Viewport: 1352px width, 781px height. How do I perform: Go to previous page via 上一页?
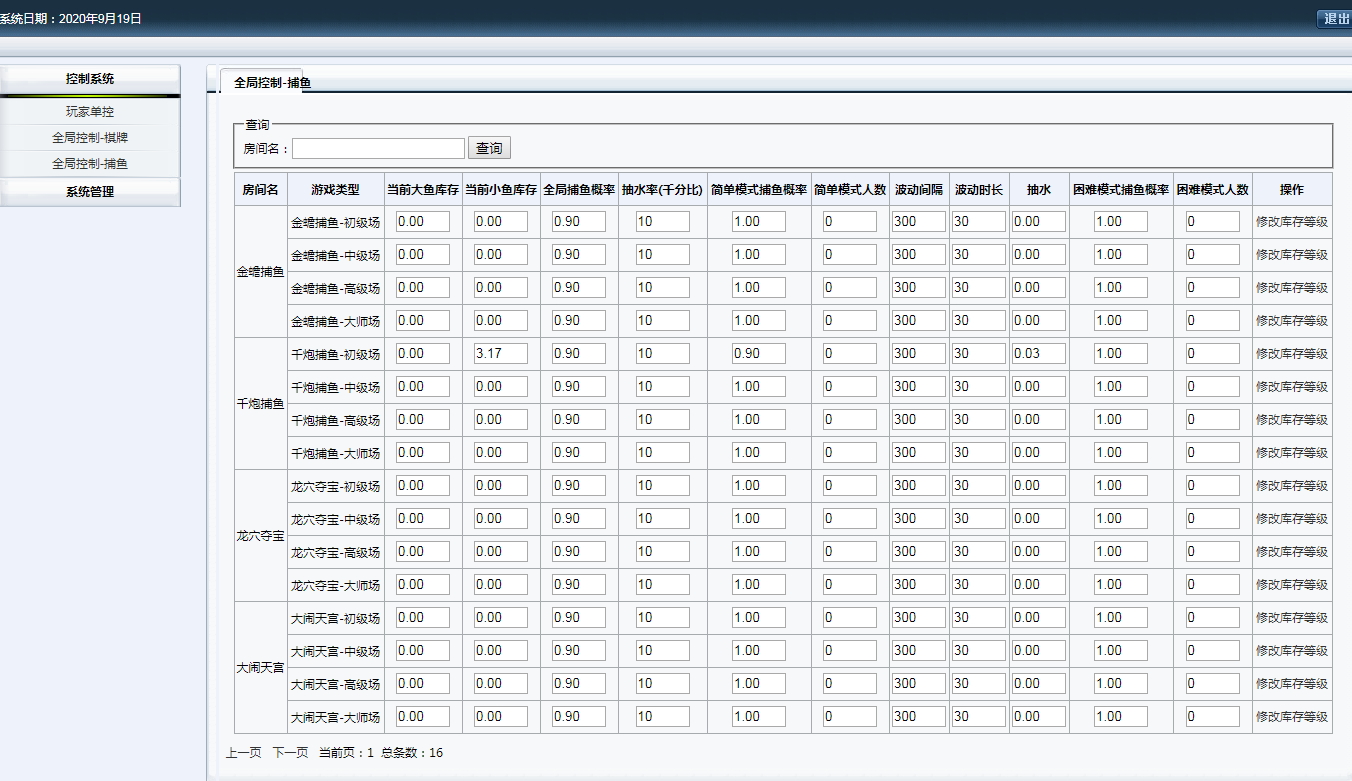click(x=243, y=753)
